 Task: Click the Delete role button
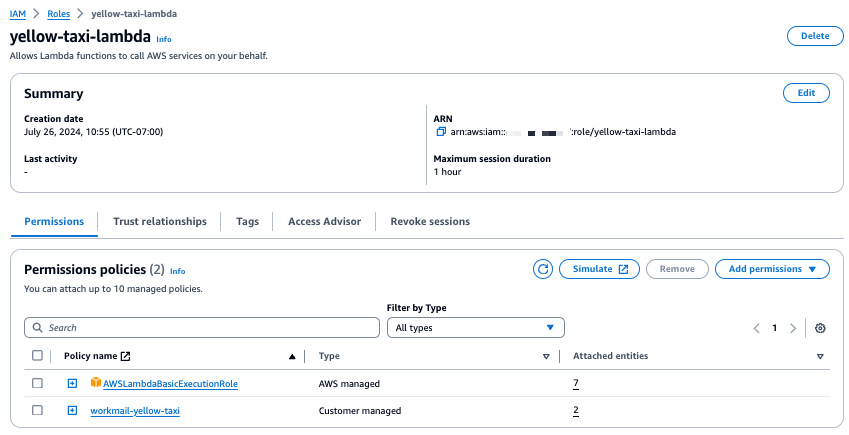[x=815, y=36]
